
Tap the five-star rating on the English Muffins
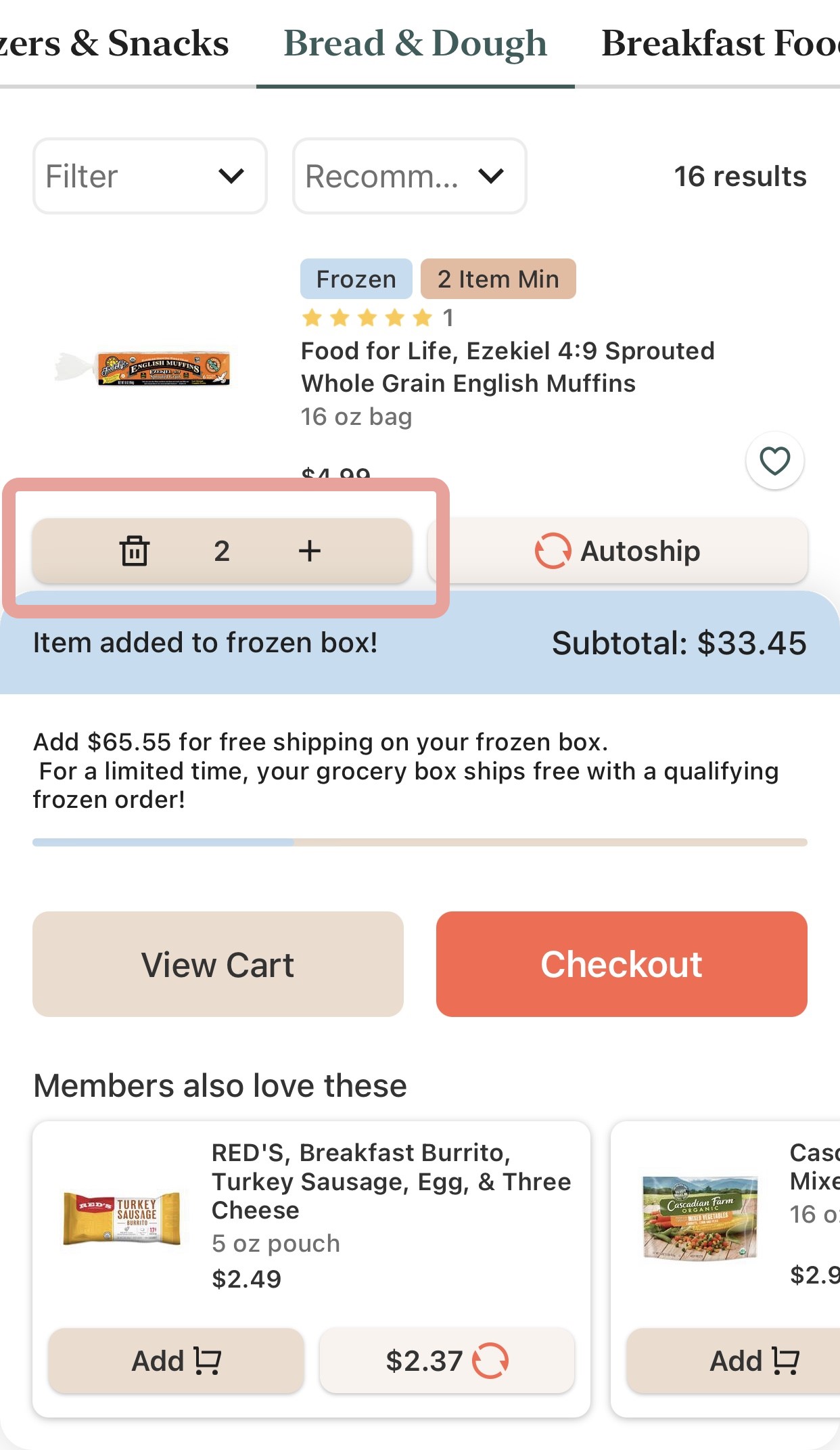tap(365, 317)
